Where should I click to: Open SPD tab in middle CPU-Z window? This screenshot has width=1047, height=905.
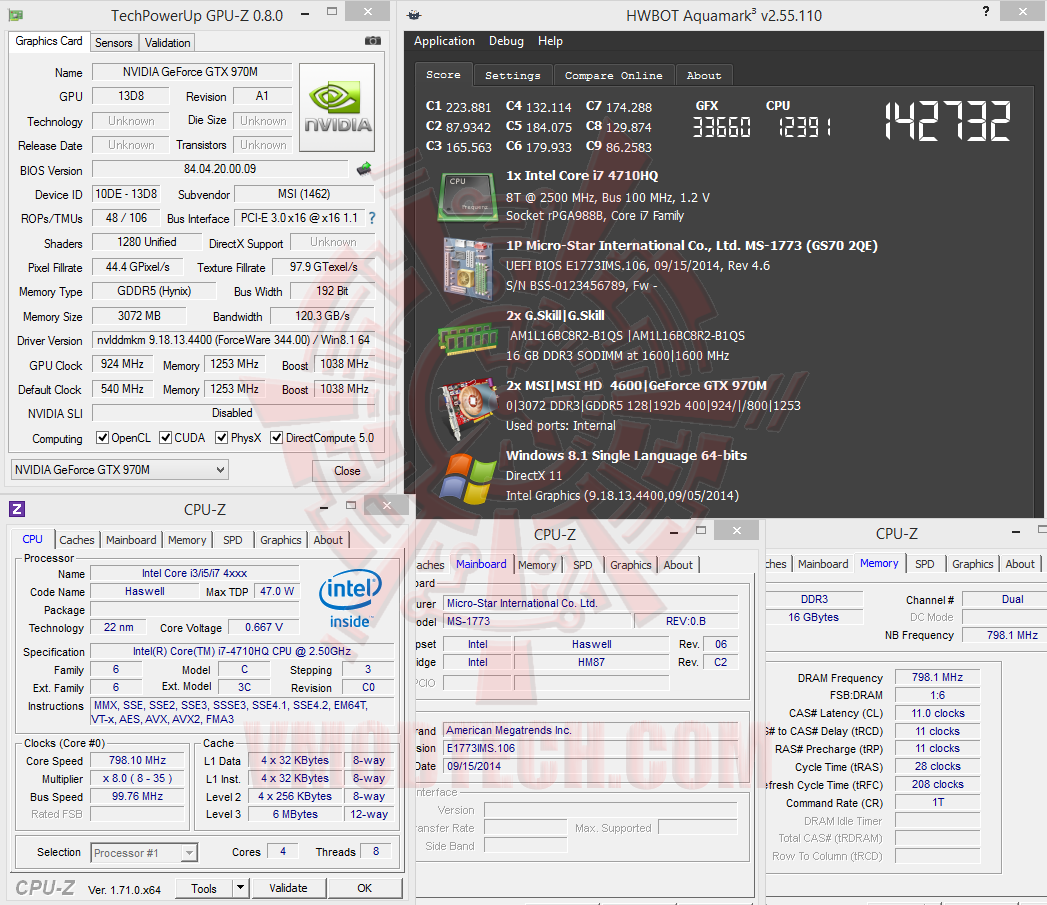582,564
